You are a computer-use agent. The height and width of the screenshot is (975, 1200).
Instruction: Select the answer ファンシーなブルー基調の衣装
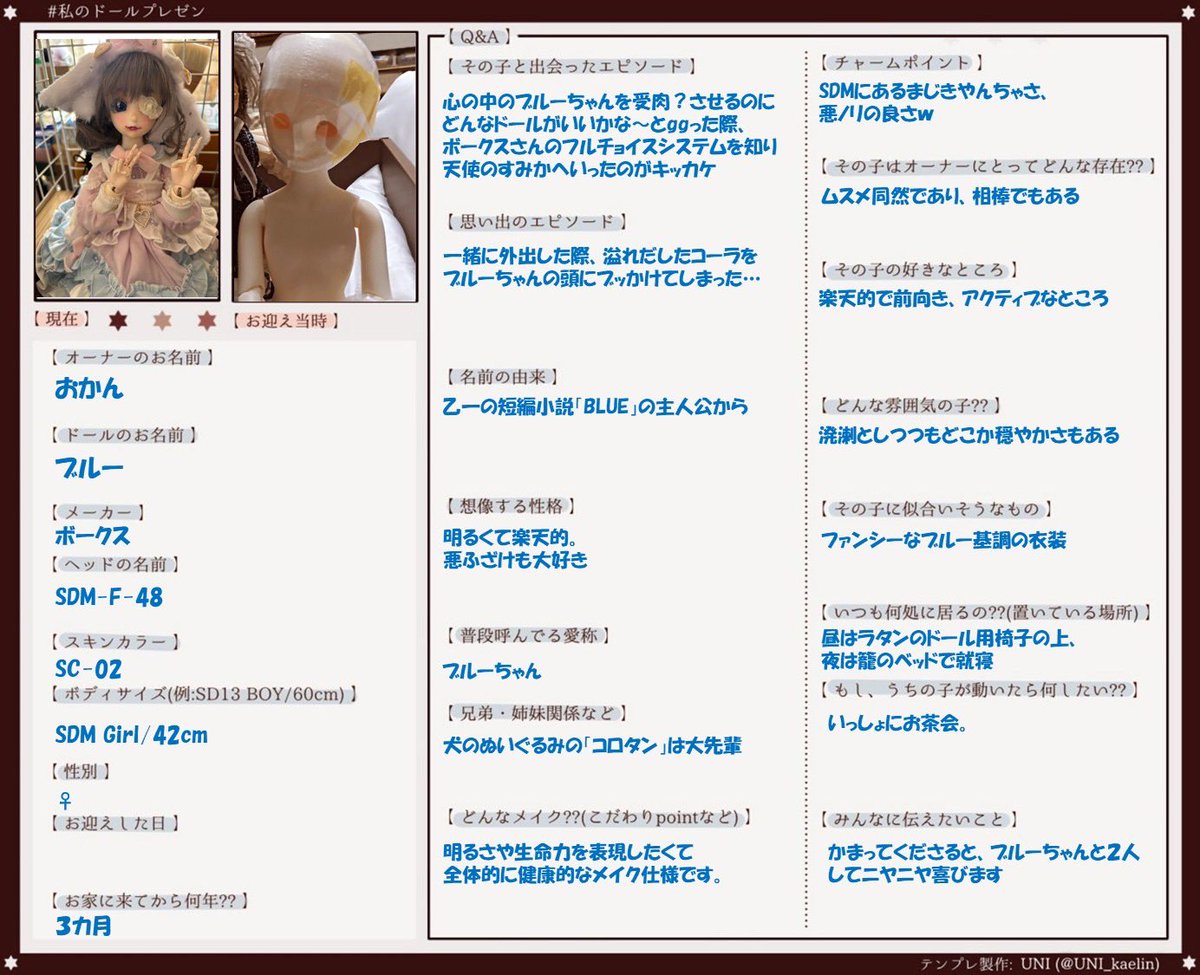point(942,540)
